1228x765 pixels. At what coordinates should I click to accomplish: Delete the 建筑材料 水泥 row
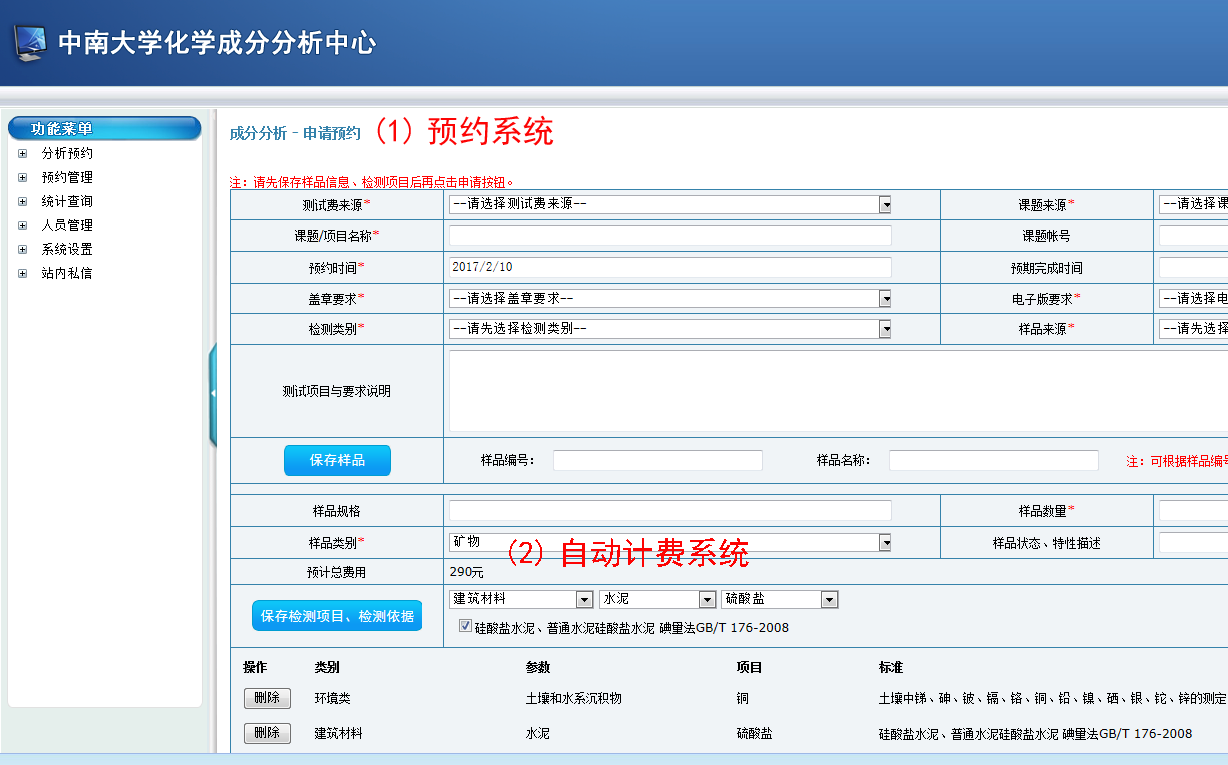click(267, 733)
